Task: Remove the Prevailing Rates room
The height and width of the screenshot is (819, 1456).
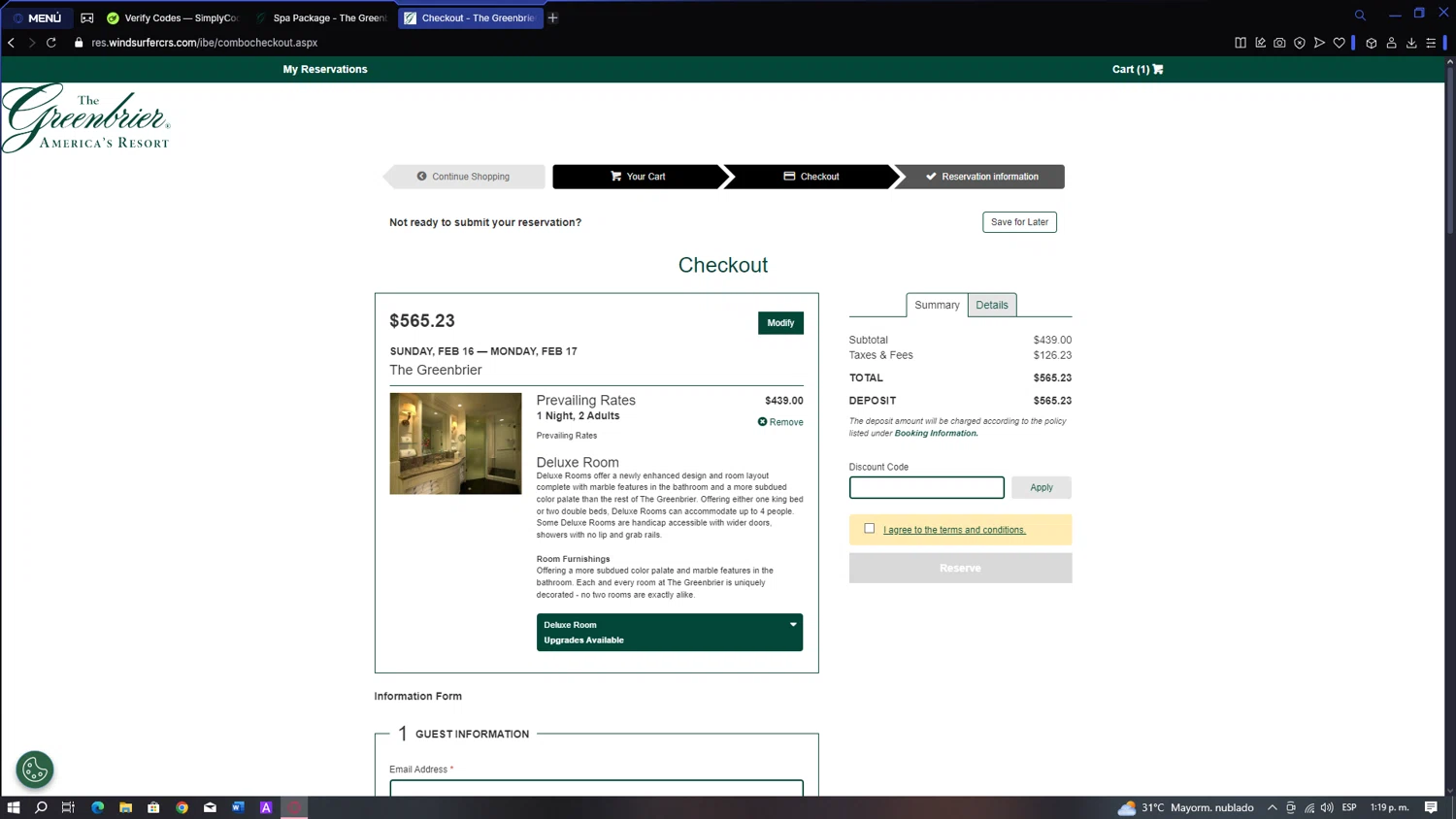Action: point(780,422)
